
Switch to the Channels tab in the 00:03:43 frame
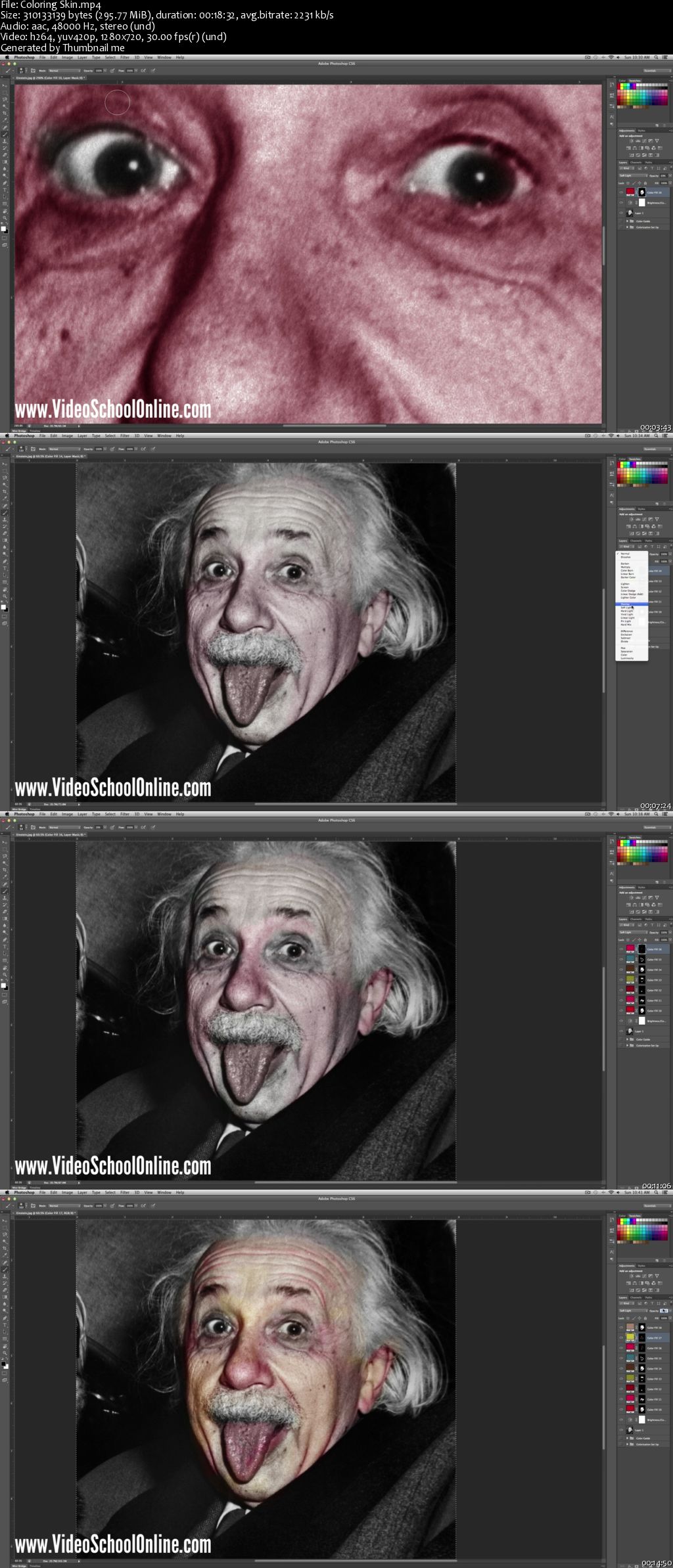(x=636, y=162)
